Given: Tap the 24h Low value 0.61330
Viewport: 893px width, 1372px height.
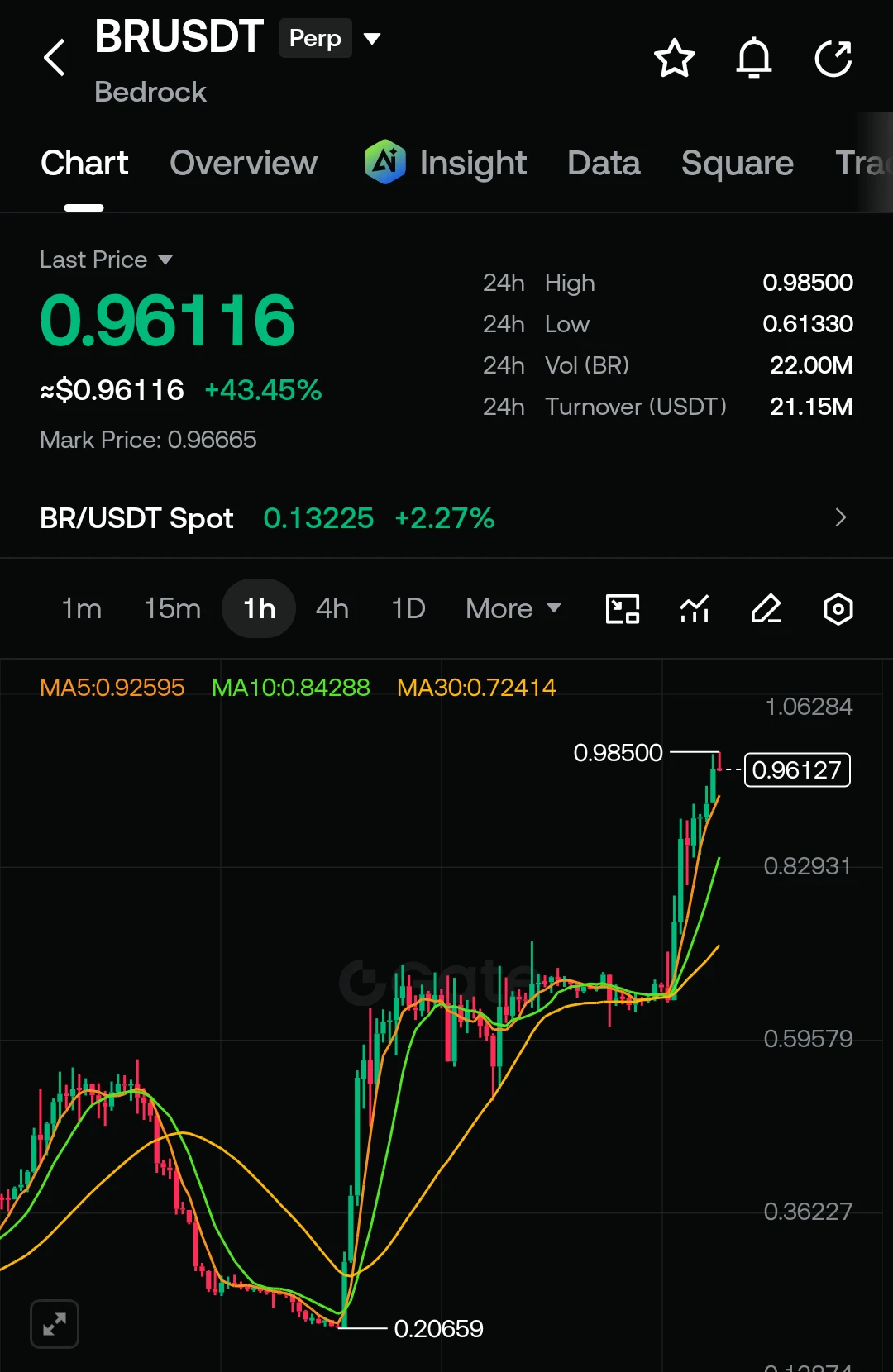Looking at the screenshot, I should click(x=808, y=324).
